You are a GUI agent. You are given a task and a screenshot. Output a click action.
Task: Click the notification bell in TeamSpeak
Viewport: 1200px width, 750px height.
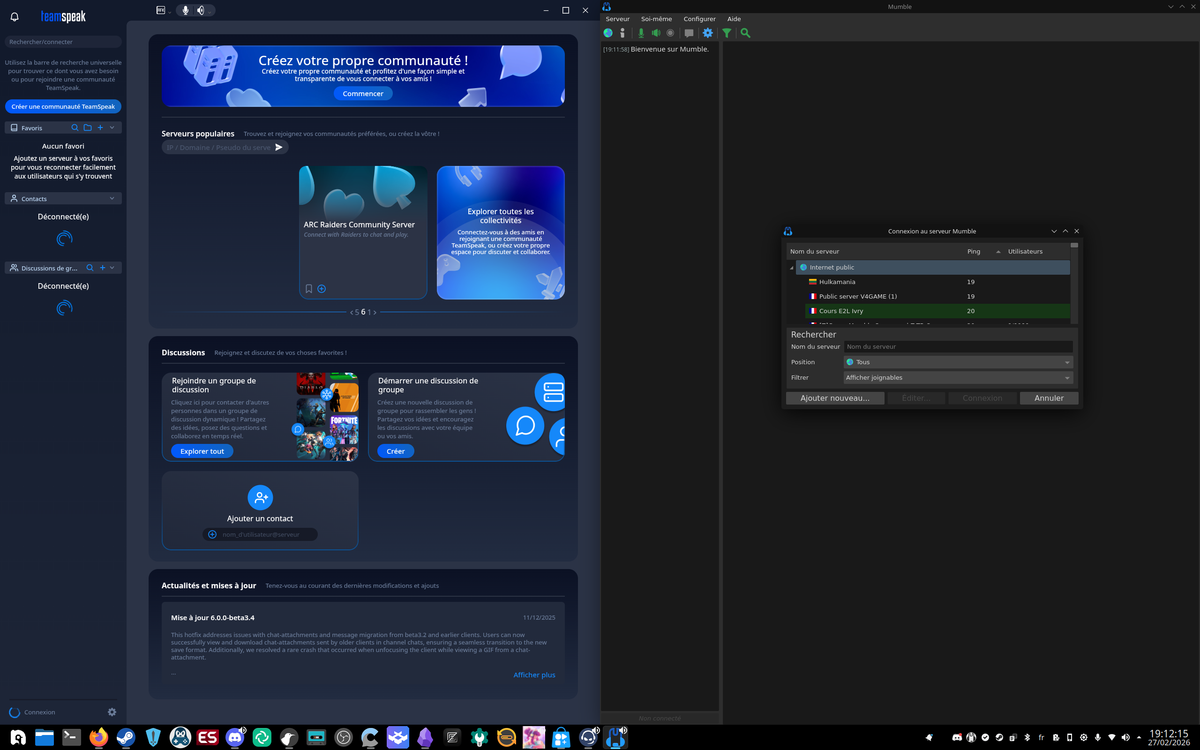pos(14,15)
